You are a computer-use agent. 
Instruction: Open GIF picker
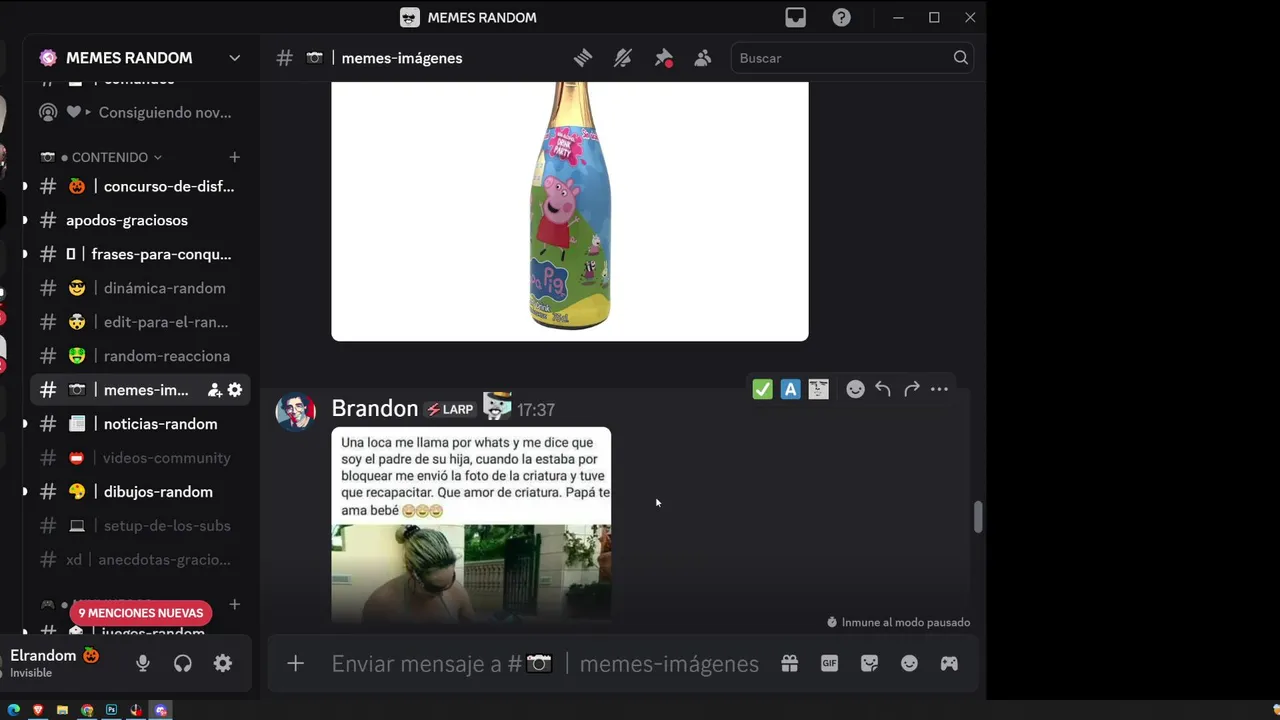(829, 663)
